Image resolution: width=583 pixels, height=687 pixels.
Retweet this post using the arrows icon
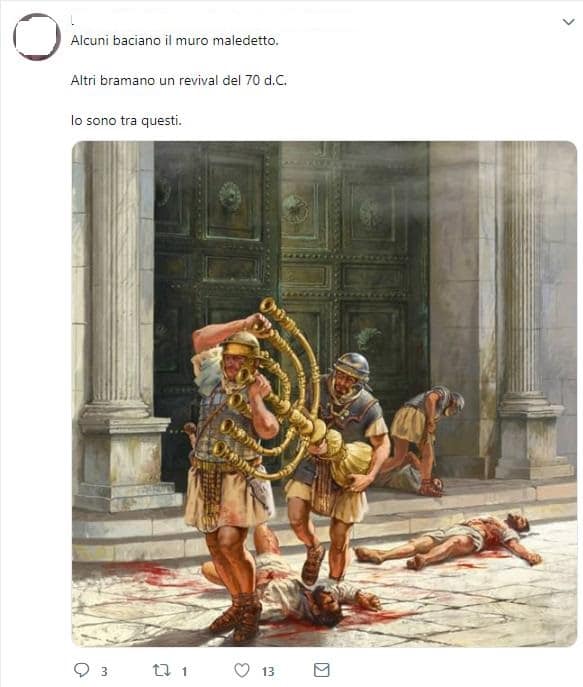pyautogui.click(x=161, y=670)
